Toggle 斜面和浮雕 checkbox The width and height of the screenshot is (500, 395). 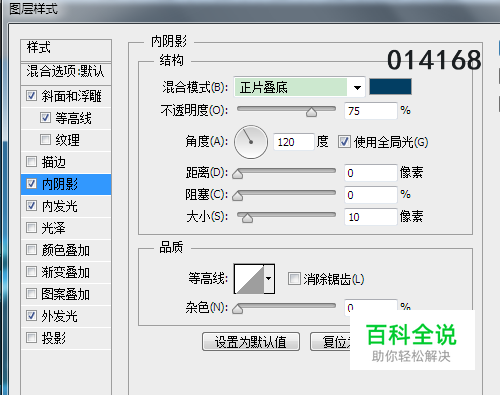(x=31, y=96)
